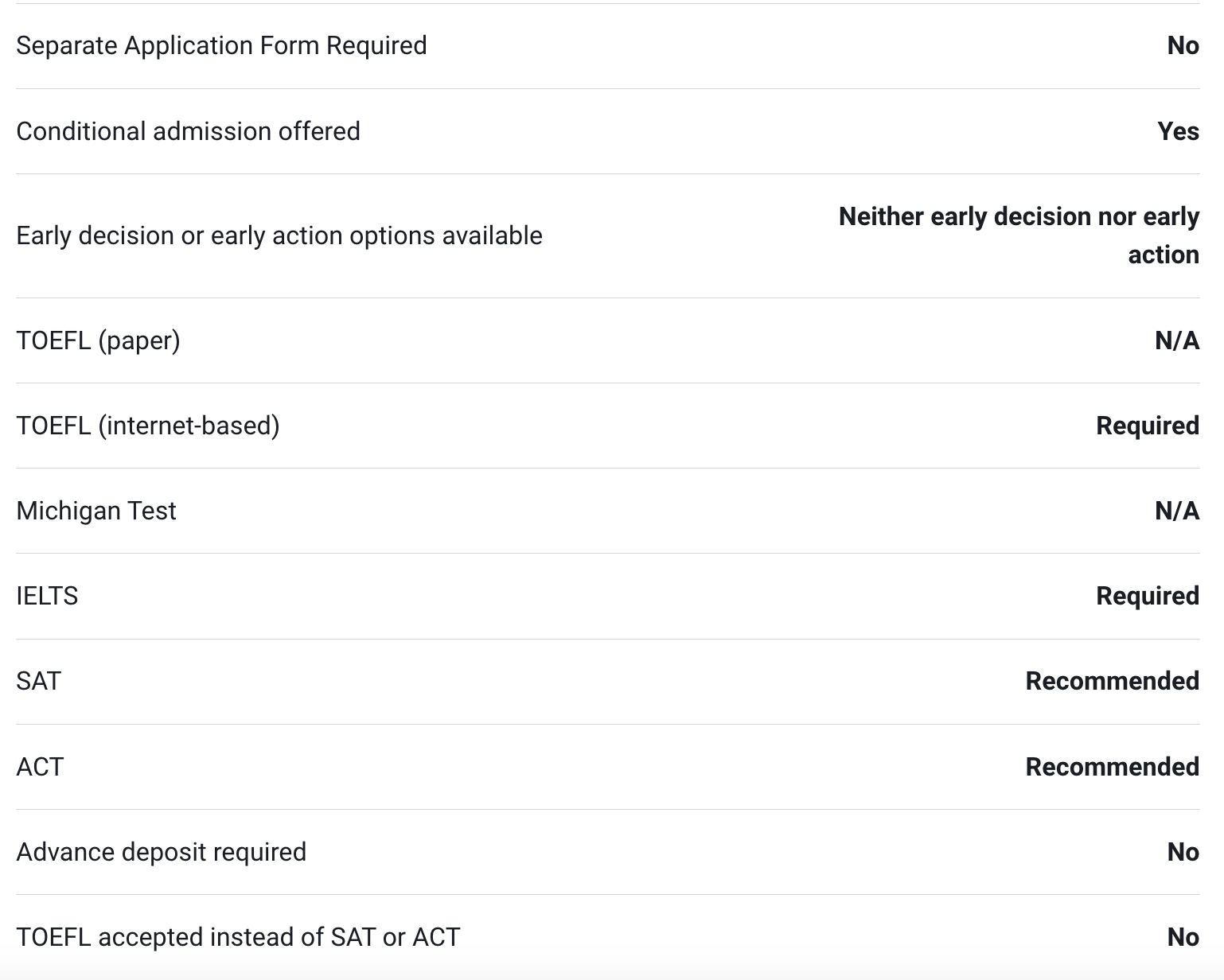Viewport: 1224px width, 980px height.
Task: Click 'Required' value in the IELTS row
Action: [1147, 596]
